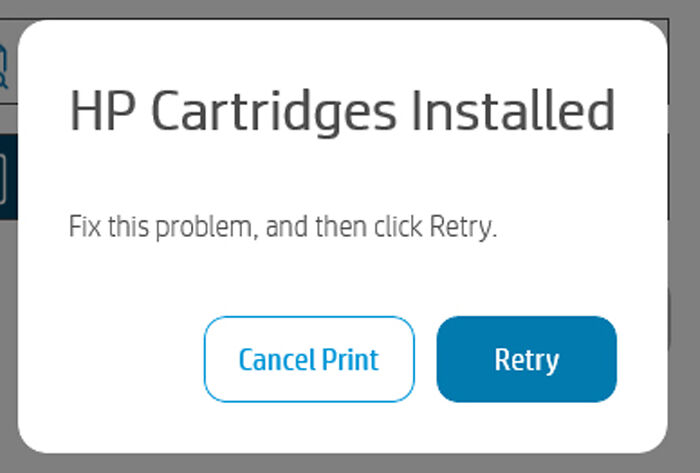Click the dimmed background above the dialog
Viewport: 700px width, 473px height.
[x=350, y=9]
